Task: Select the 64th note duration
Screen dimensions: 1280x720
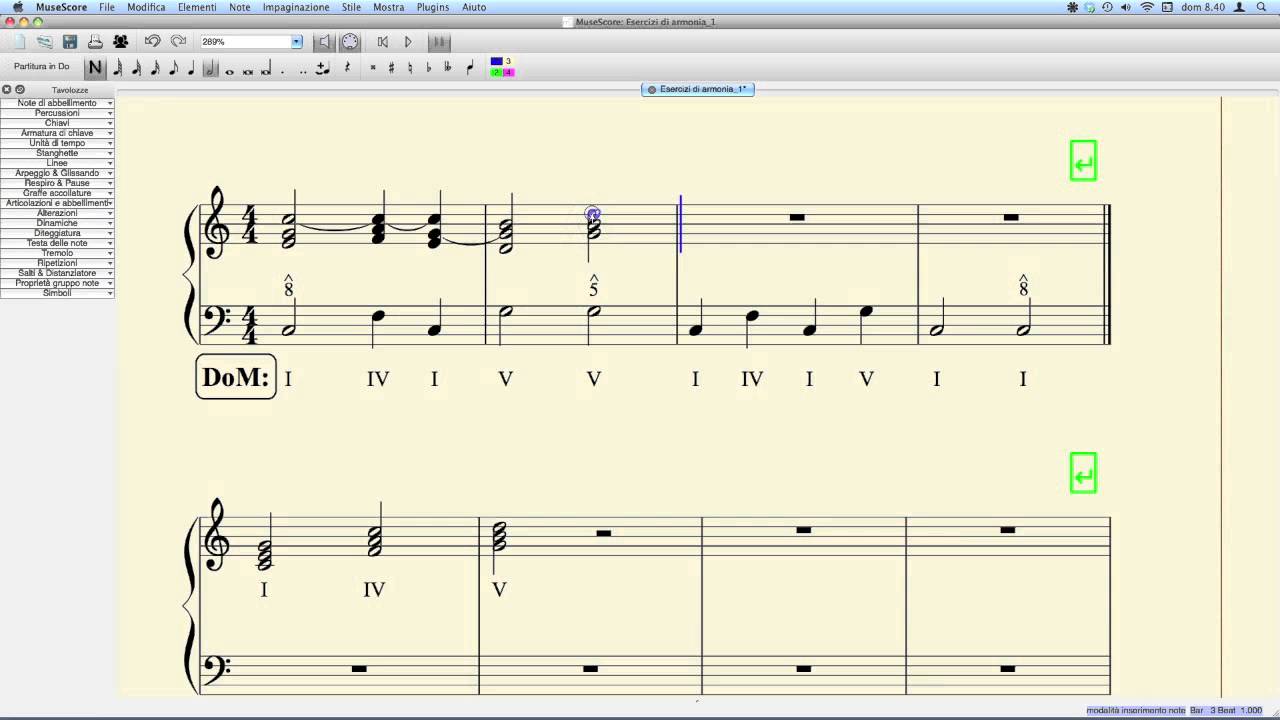Action: click(118, 68)
